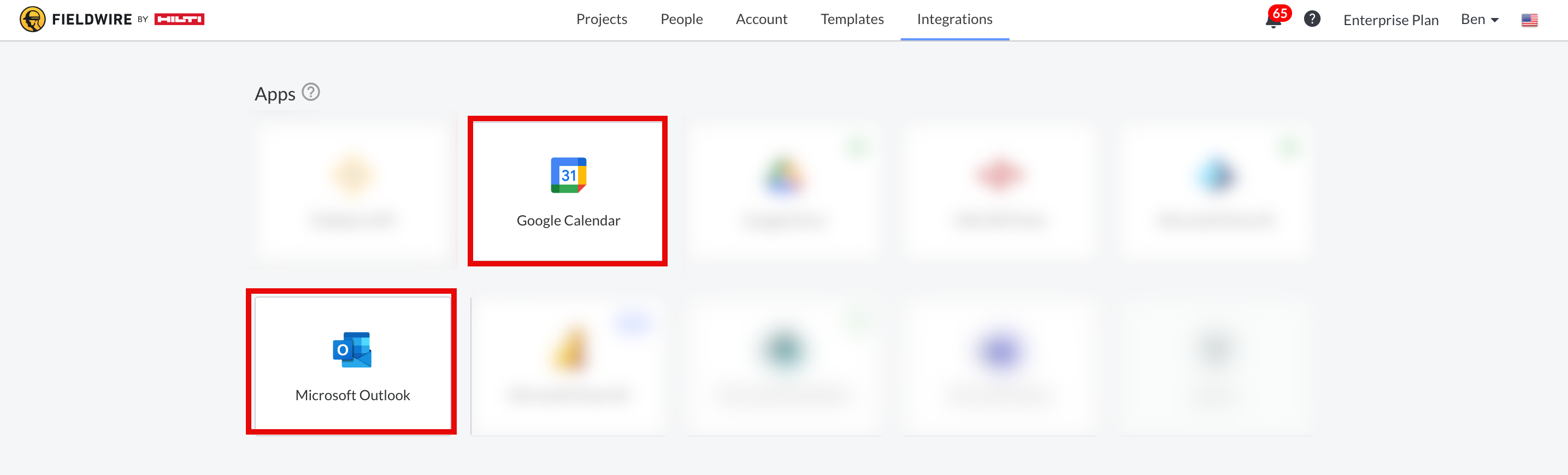This screenshot has width=1568, height=475.
Task: Open the help question mark icon
Action: tap(1312, 20)
